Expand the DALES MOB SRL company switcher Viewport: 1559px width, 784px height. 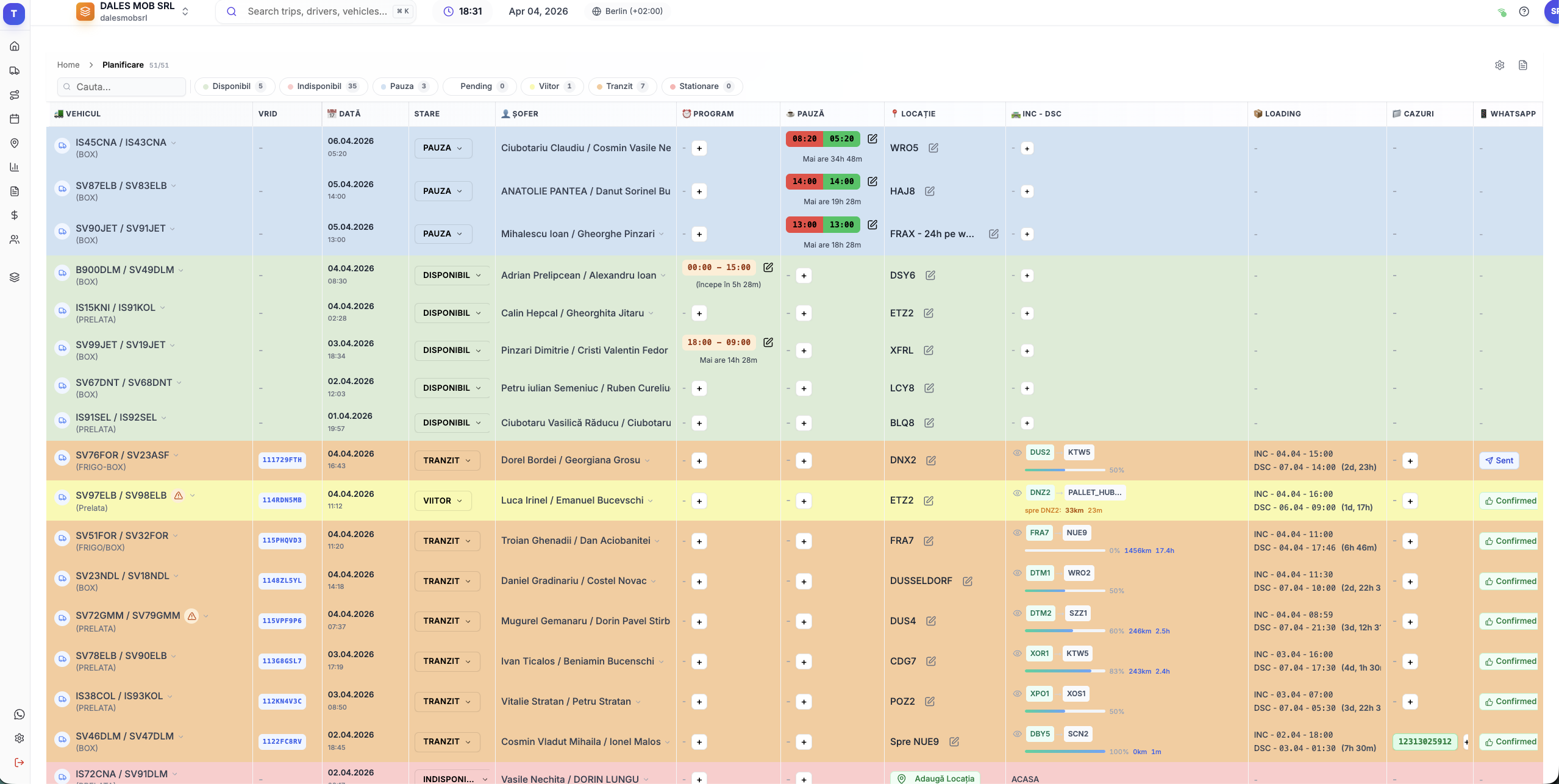pyautogui.click(x=185, y=11)
